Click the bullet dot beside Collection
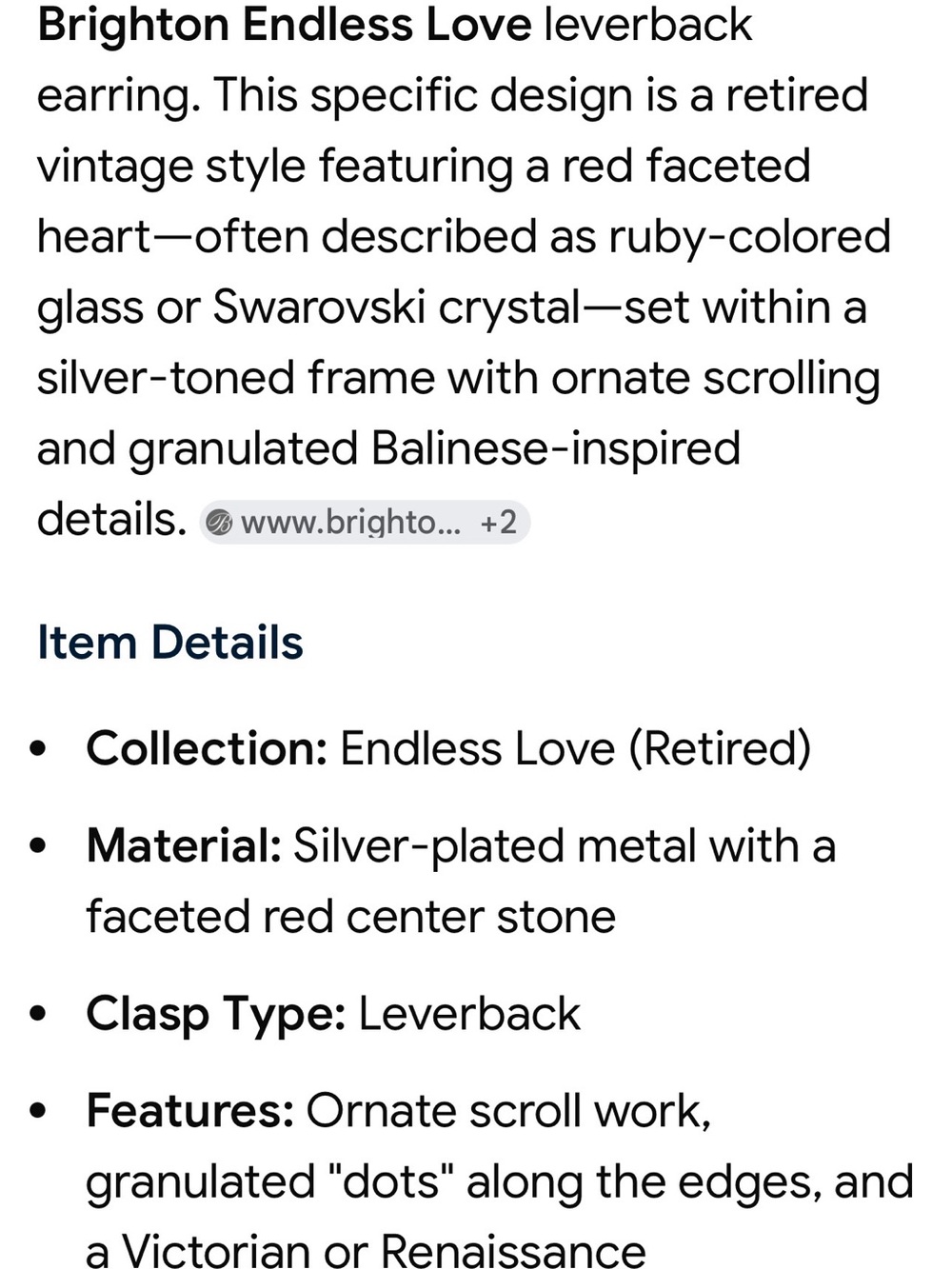Screen dimensions: 952x1269 click(x=38, y=749)
